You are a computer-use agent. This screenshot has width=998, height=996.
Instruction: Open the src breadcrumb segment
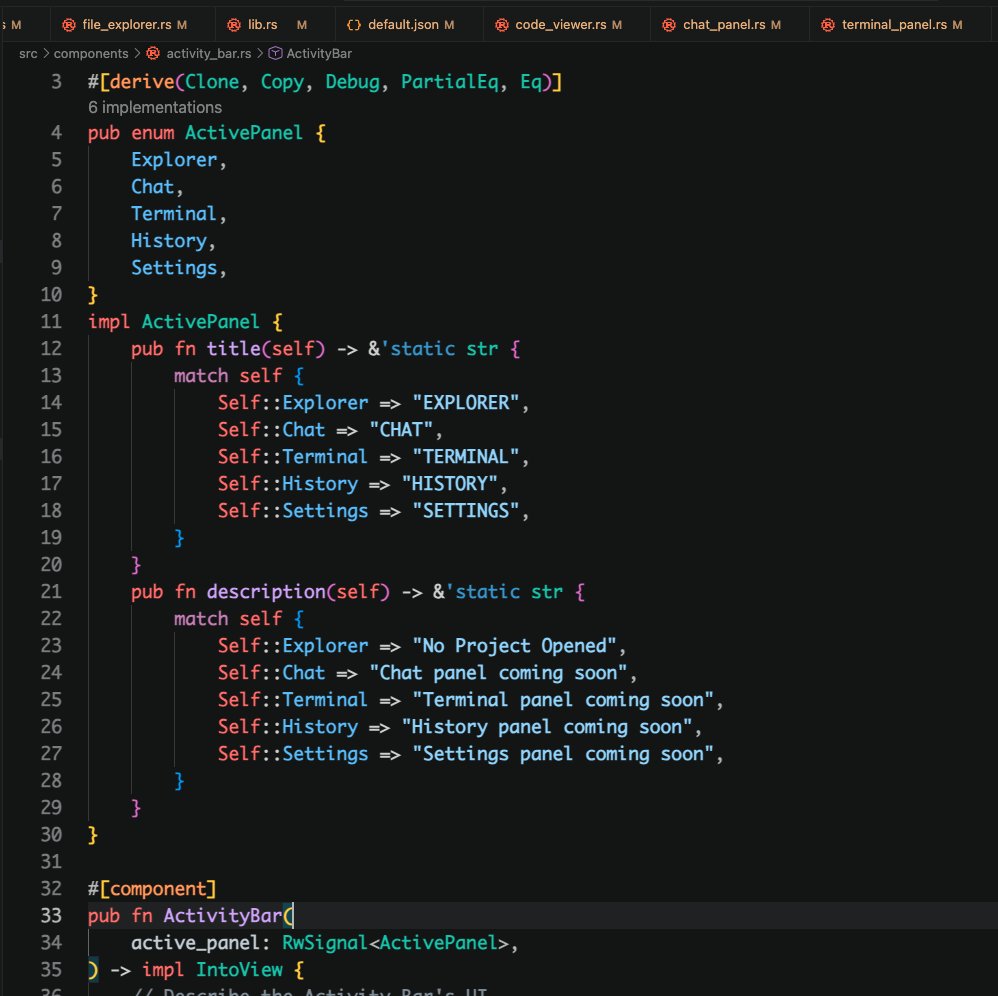point(28,53)
